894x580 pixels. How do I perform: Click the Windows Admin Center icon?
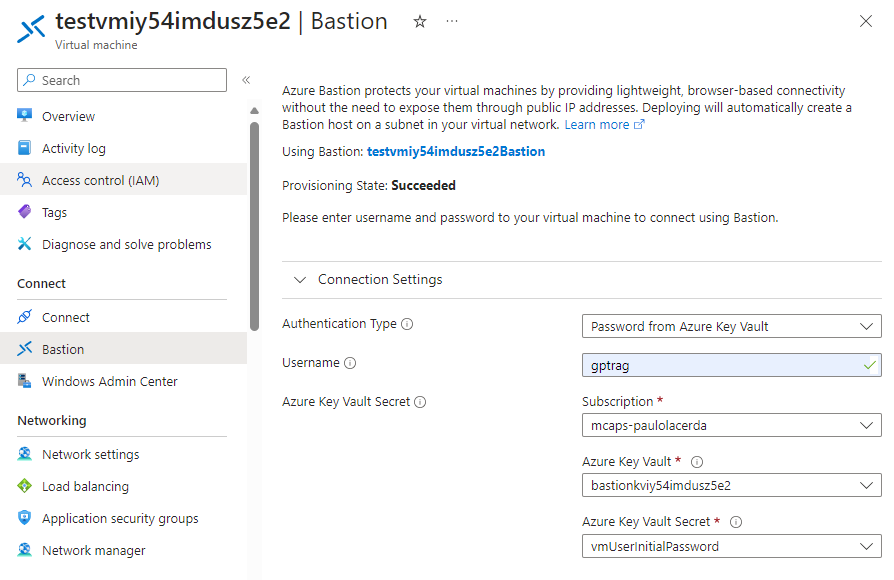click(25, 380)
